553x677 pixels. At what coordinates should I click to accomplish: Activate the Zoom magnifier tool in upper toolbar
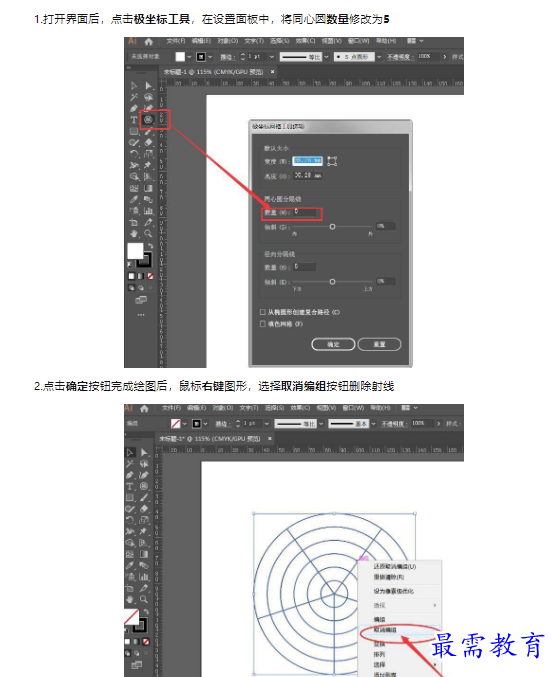pos(148,234)
